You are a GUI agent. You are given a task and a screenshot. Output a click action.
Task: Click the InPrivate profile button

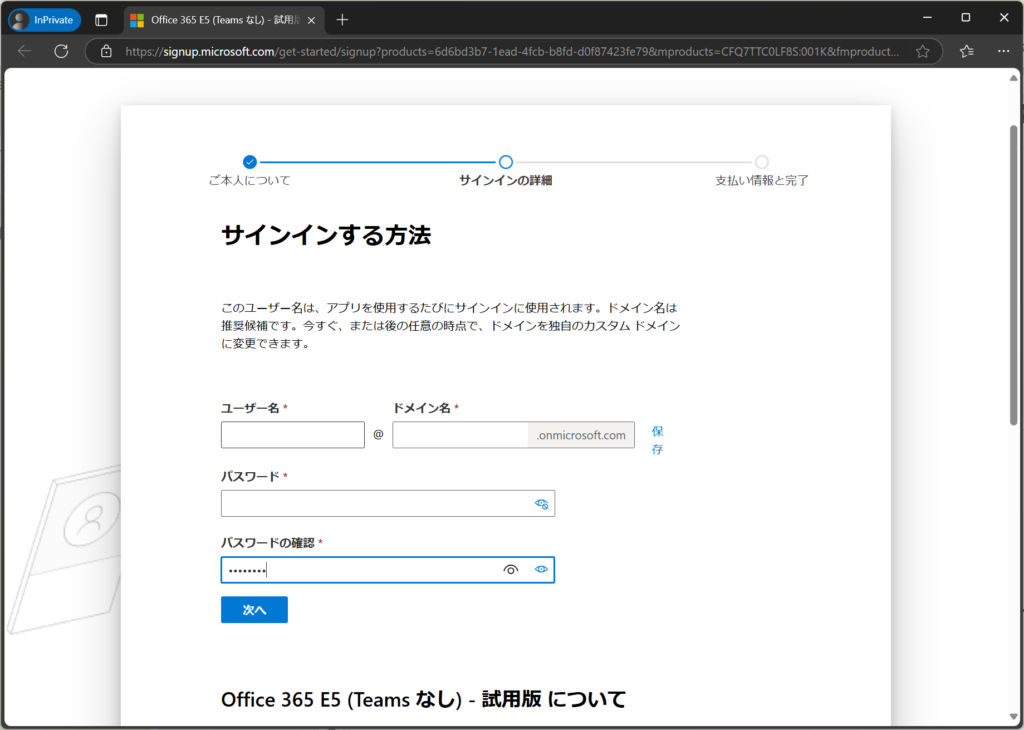point(45,20)
